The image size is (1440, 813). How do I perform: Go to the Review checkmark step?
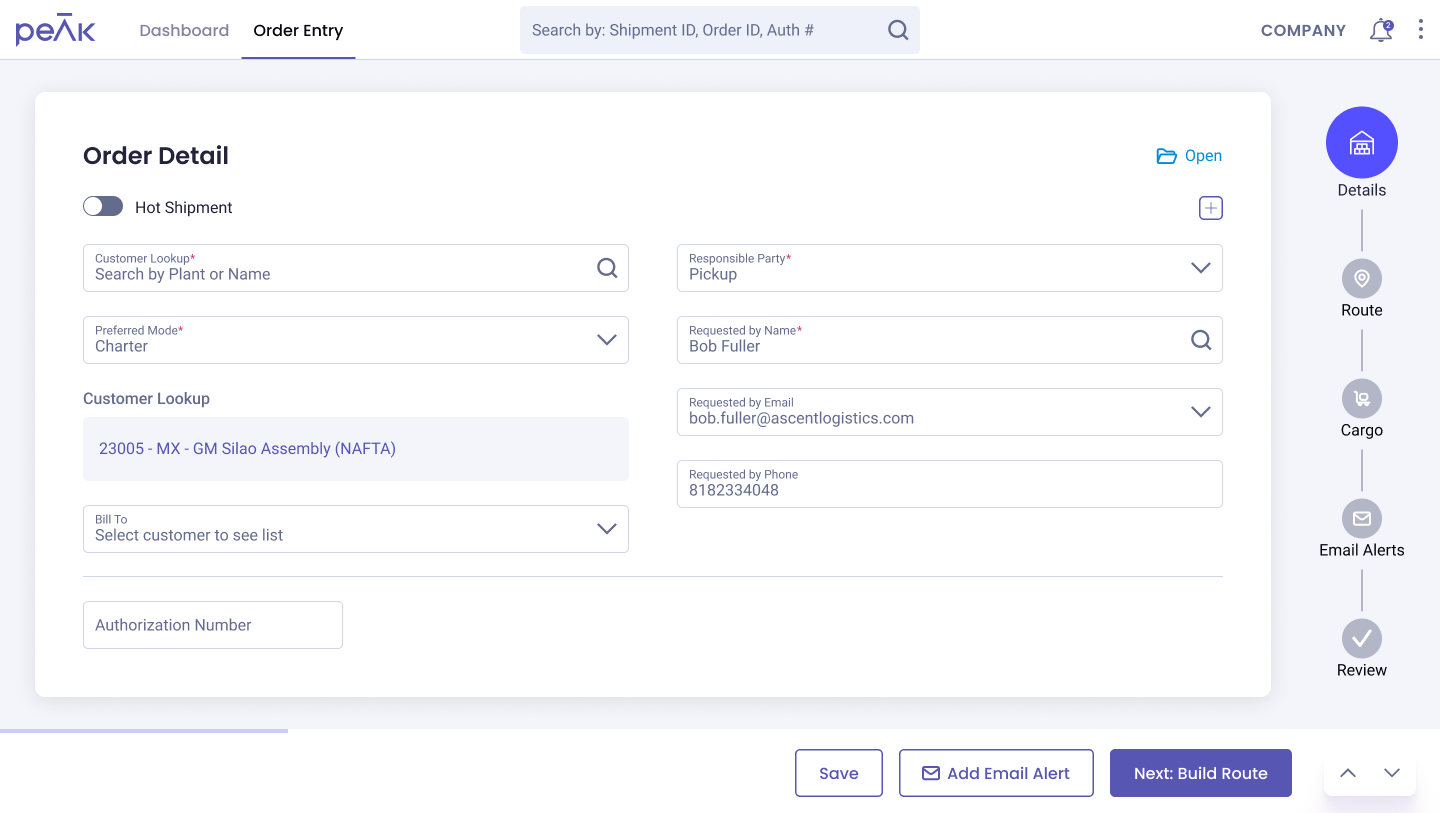coord(1362,638)
